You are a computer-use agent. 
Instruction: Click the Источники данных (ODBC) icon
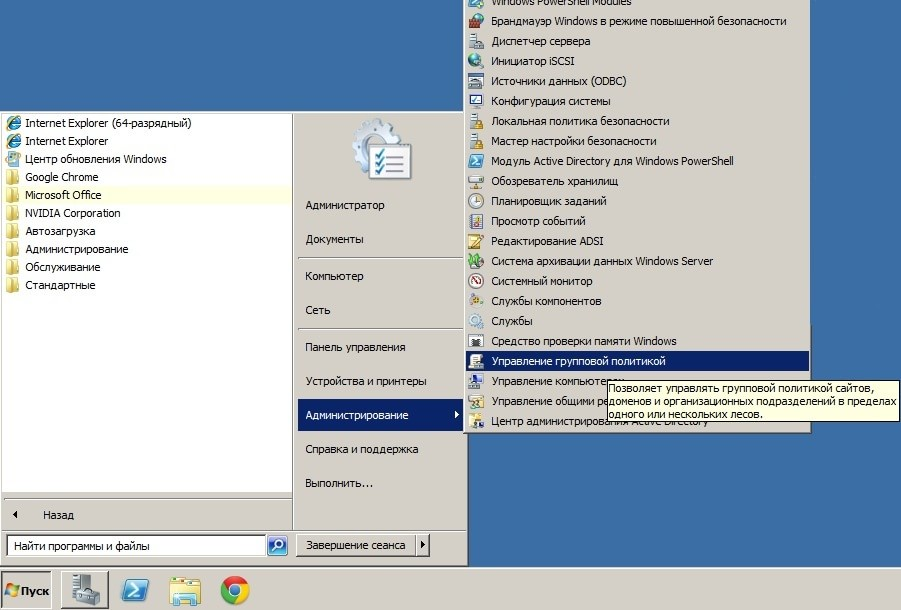(x=476, y=81)
